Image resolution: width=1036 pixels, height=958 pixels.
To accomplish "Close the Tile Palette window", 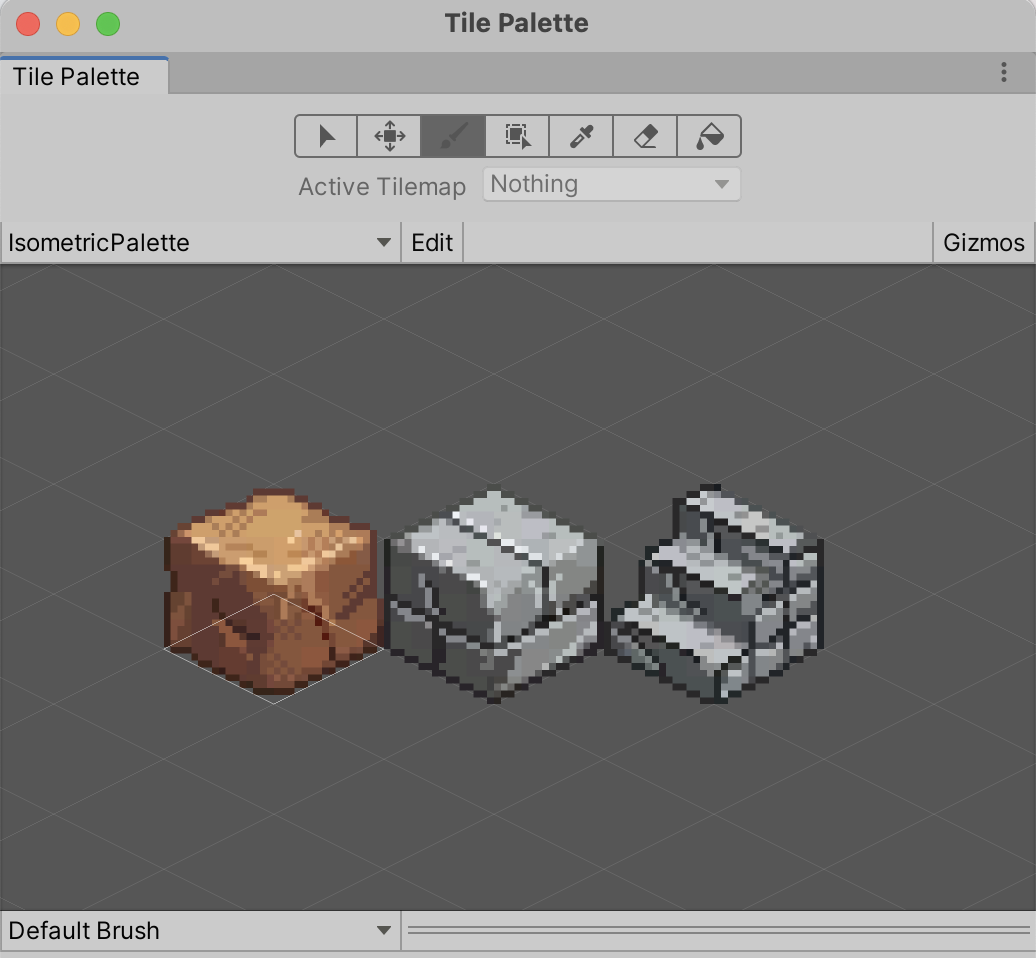I will point(28,24).
